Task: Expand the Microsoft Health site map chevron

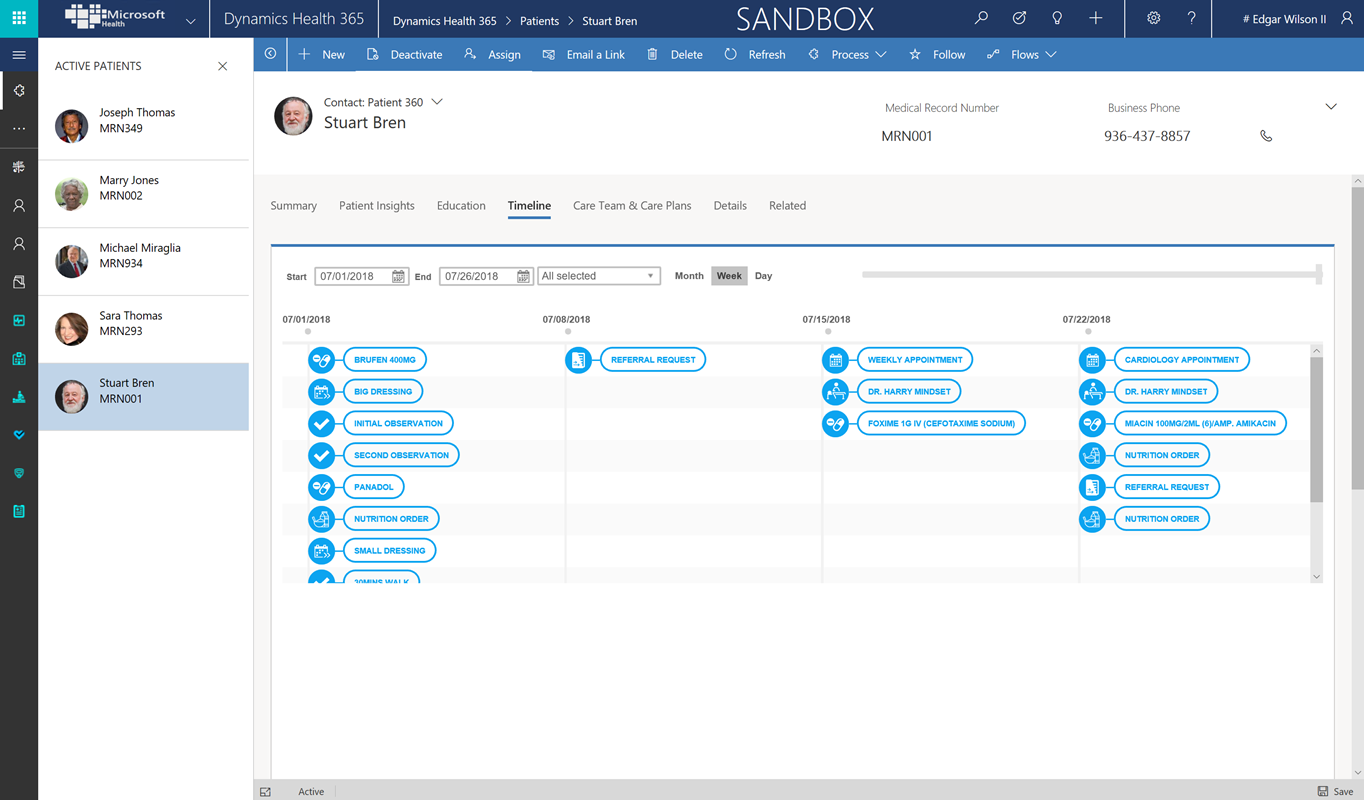Action: pyautogui.click(x=190, y=20)
